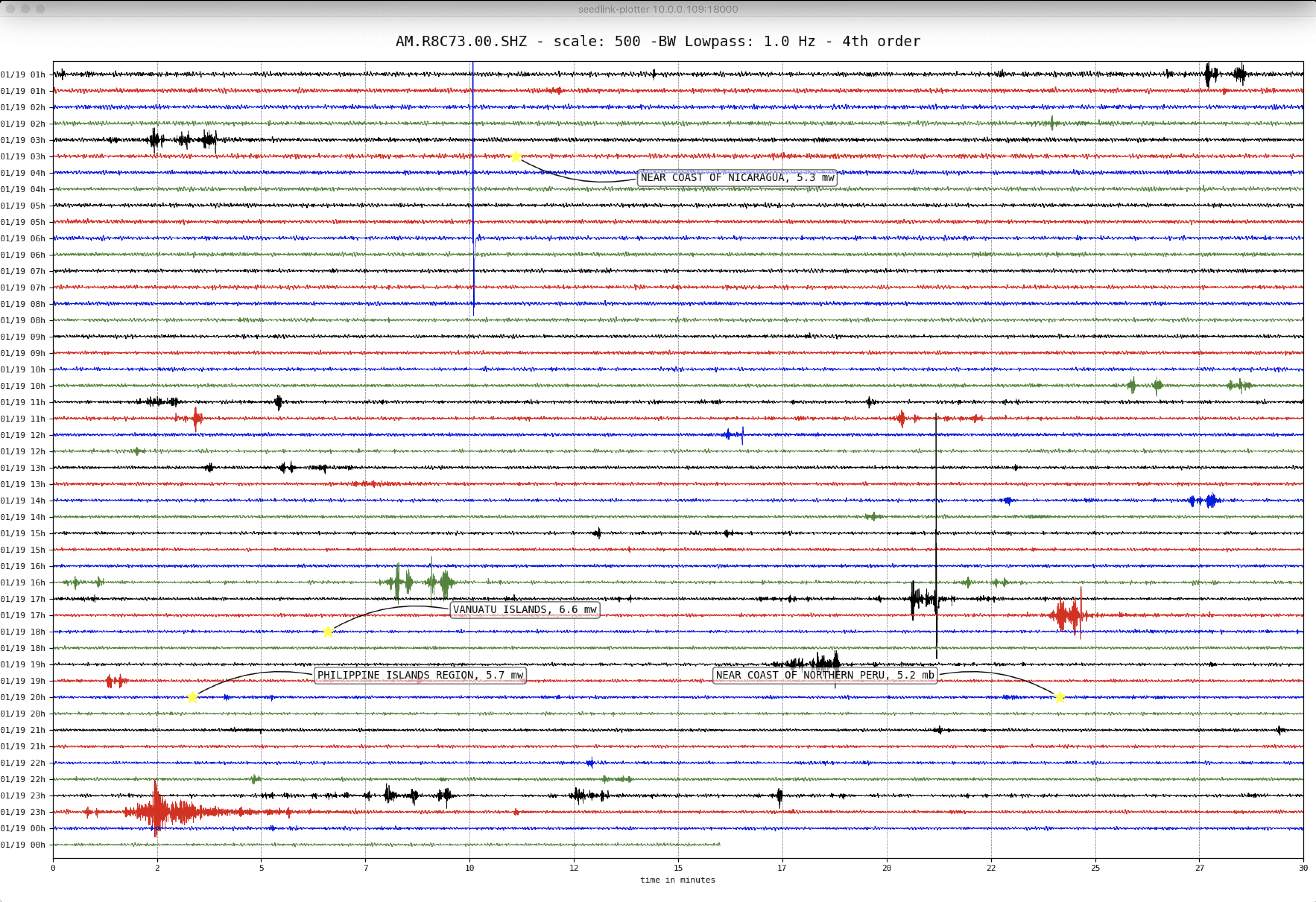This screenshot has height=902, width=1316.
Task: Click the tall black vertical spike near minute 21
Action: tap(936, 536)
